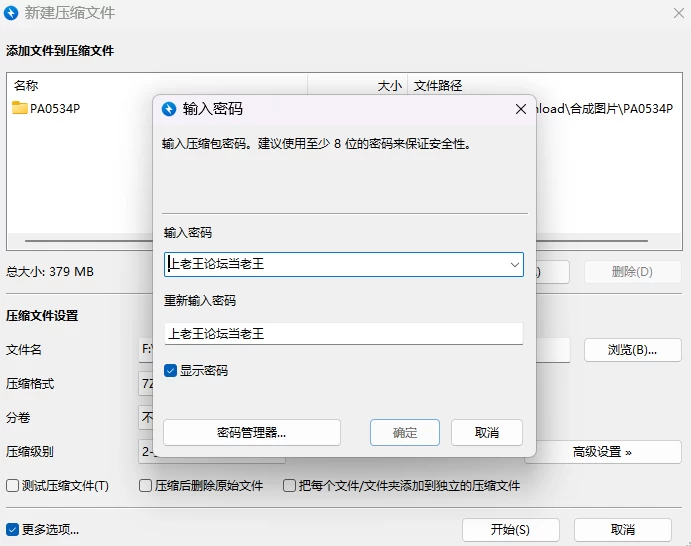Enable 测试压缩文件(T) checkbox
Viewport: 691px width, 546px height.
tap(12, 486)
